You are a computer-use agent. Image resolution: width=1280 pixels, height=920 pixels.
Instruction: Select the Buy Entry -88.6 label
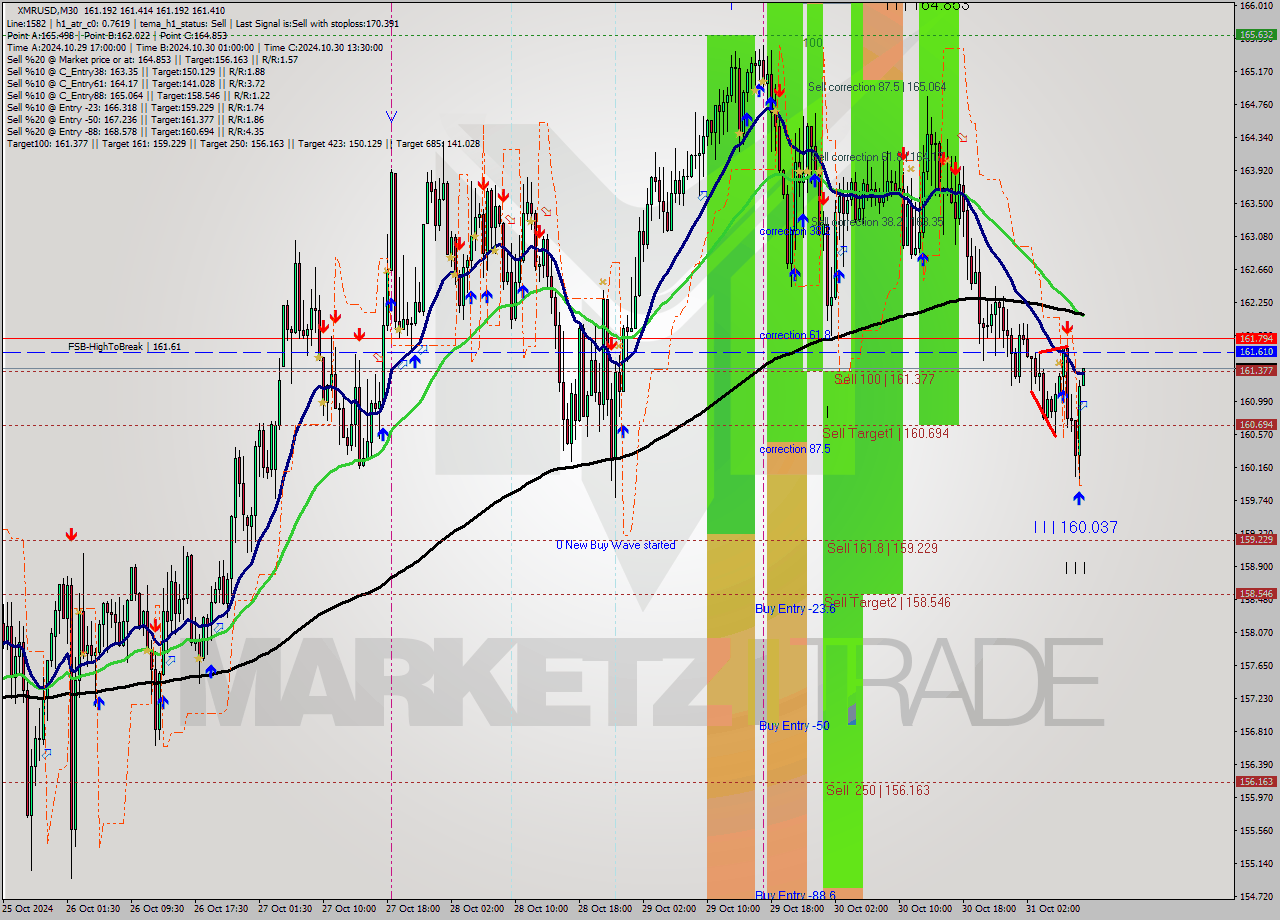tap(795, 895)
